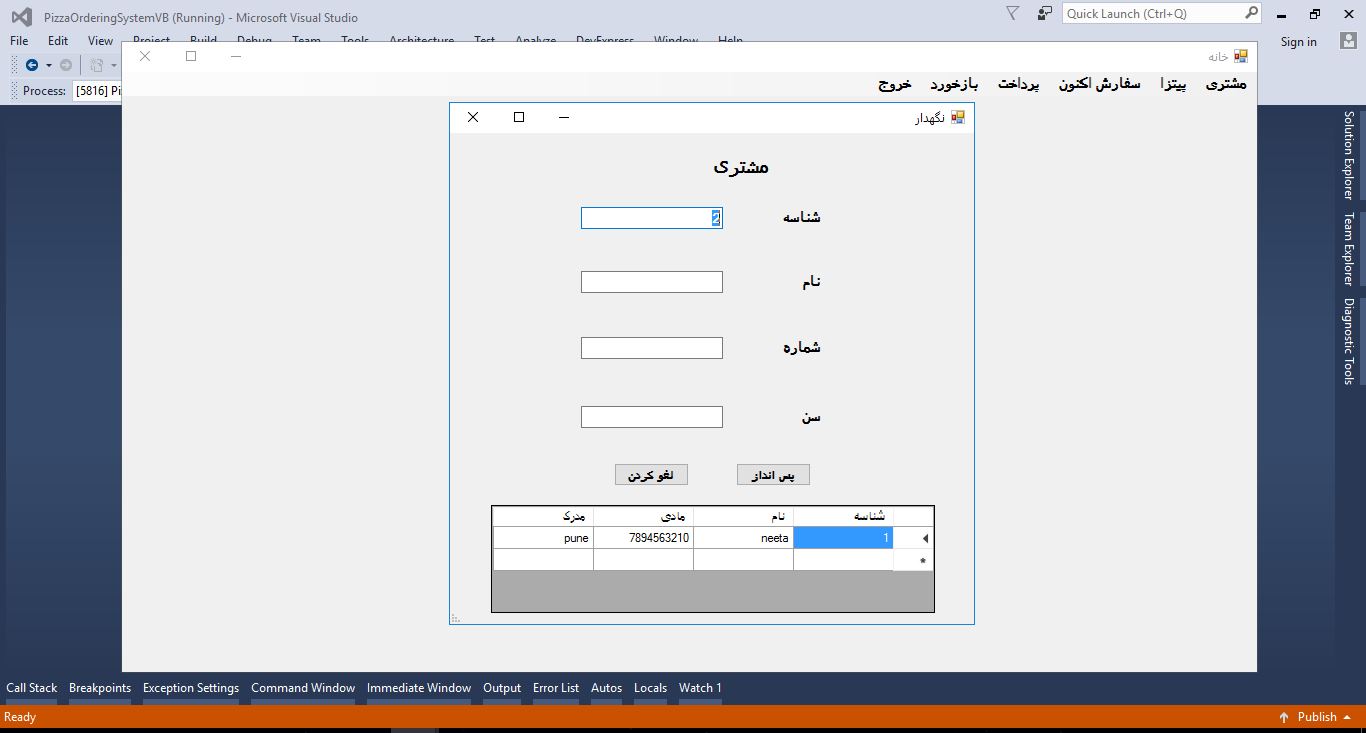Image resolution: width=1366 pixels, height=733 pixels.
Task: Click the مادی column header in grid
Action: click(643, 517)
